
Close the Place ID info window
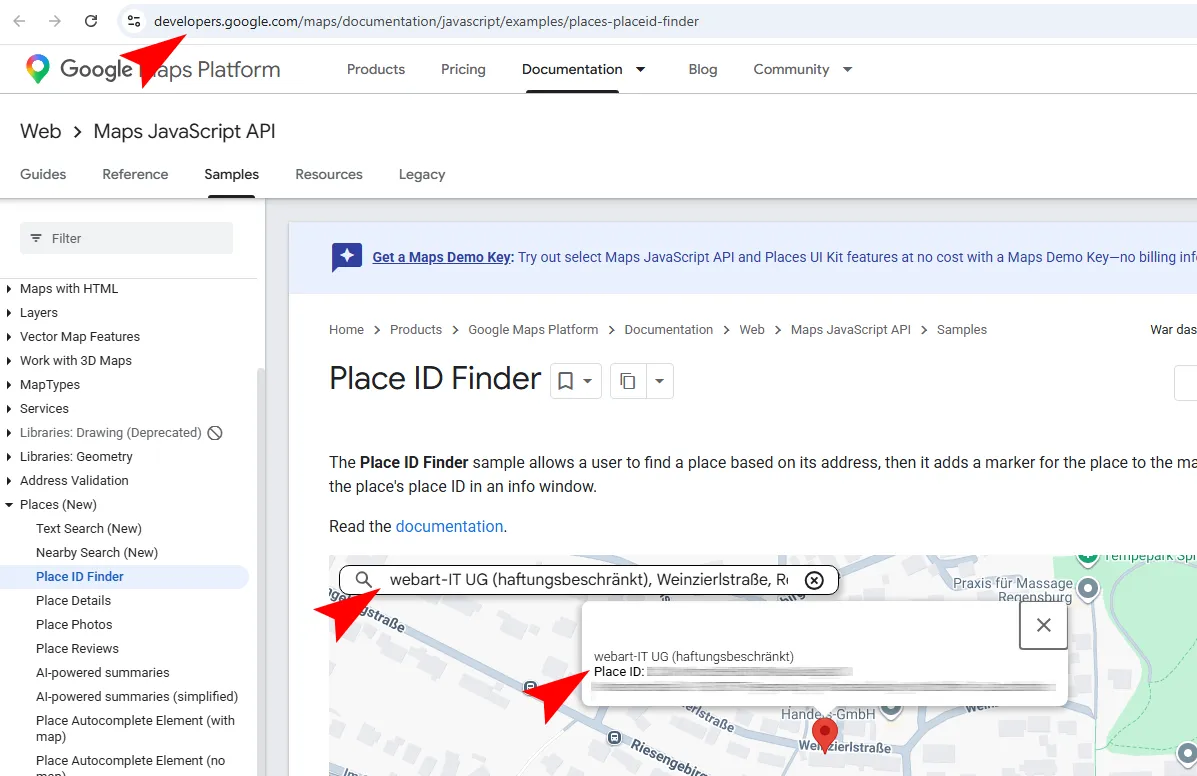click(x=1044, y=625)
